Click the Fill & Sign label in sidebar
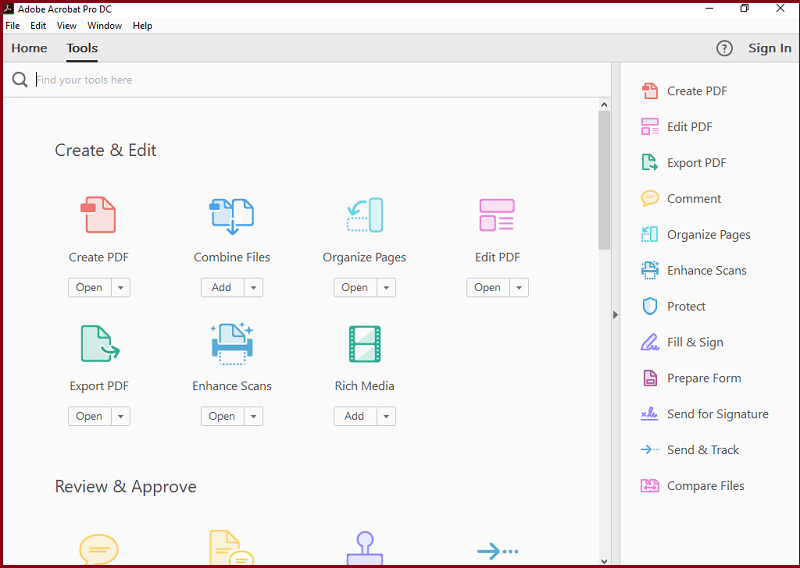The image size is (800, 568). 695,342
